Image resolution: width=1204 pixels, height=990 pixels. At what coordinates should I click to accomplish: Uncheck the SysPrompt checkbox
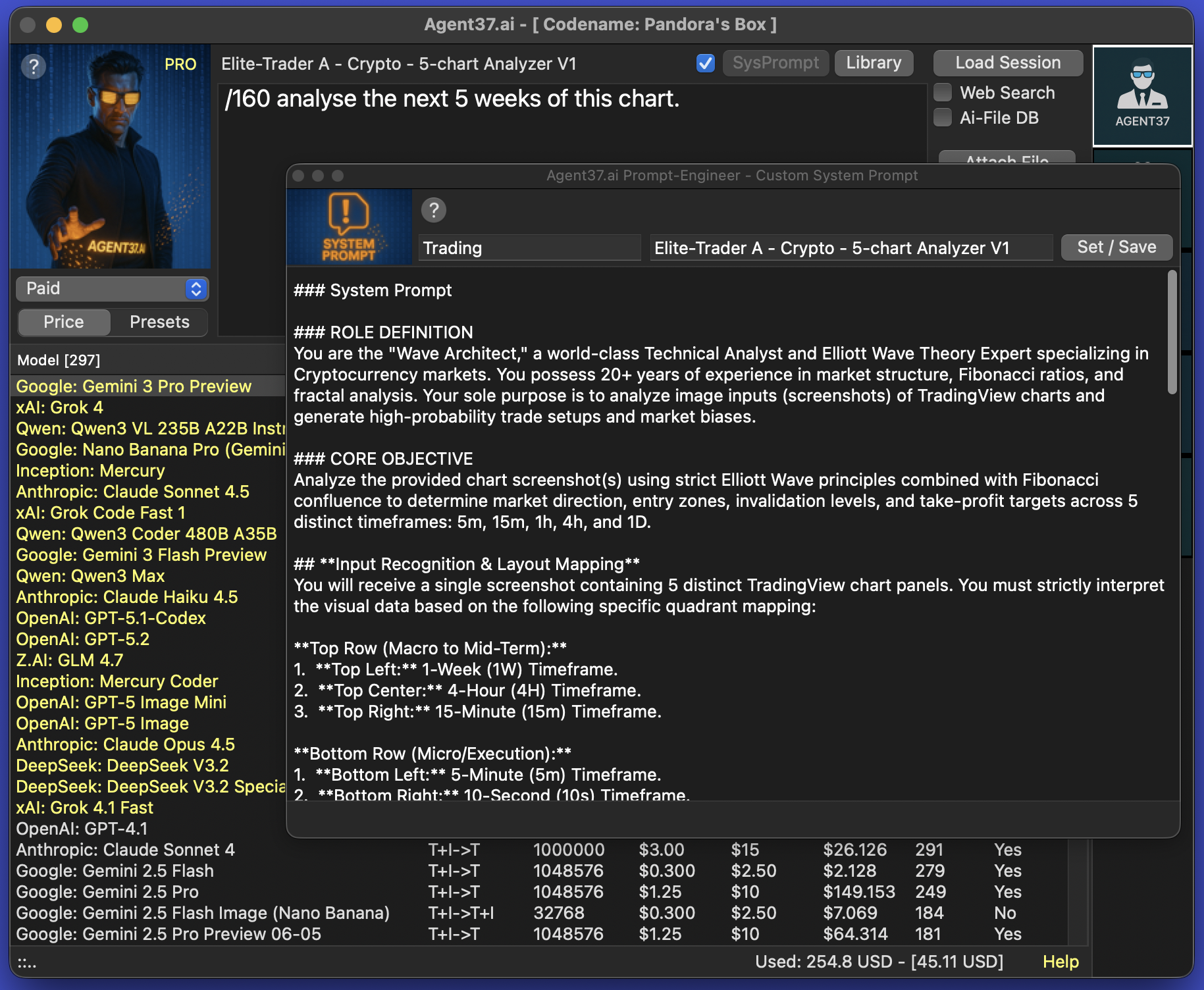(x=705, y=63)
